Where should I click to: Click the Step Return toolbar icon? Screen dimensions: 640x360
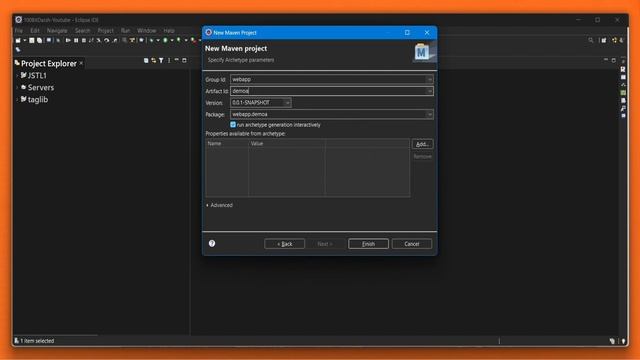pyautogui.click(x=115, y=40)
